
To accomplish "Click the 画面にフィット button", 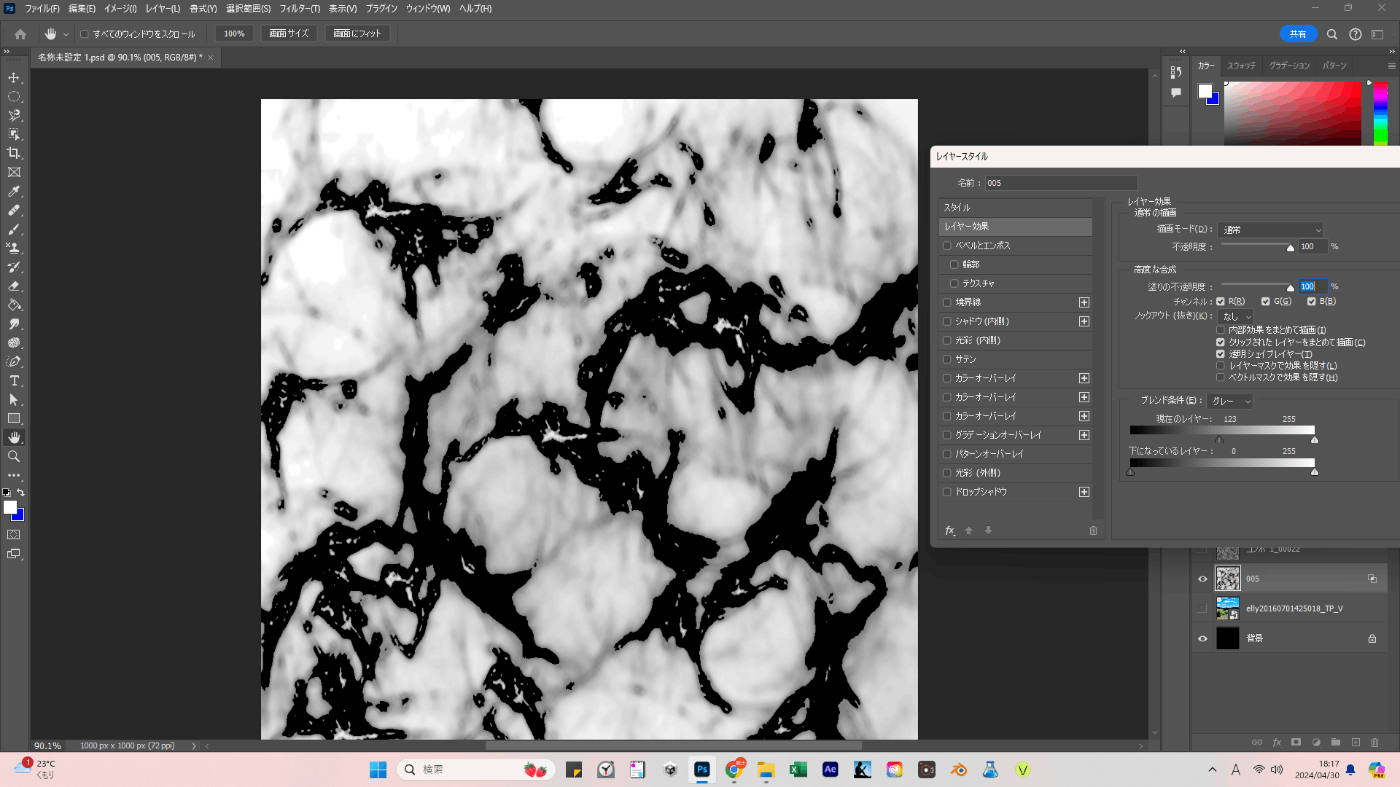I will (357, 34).
